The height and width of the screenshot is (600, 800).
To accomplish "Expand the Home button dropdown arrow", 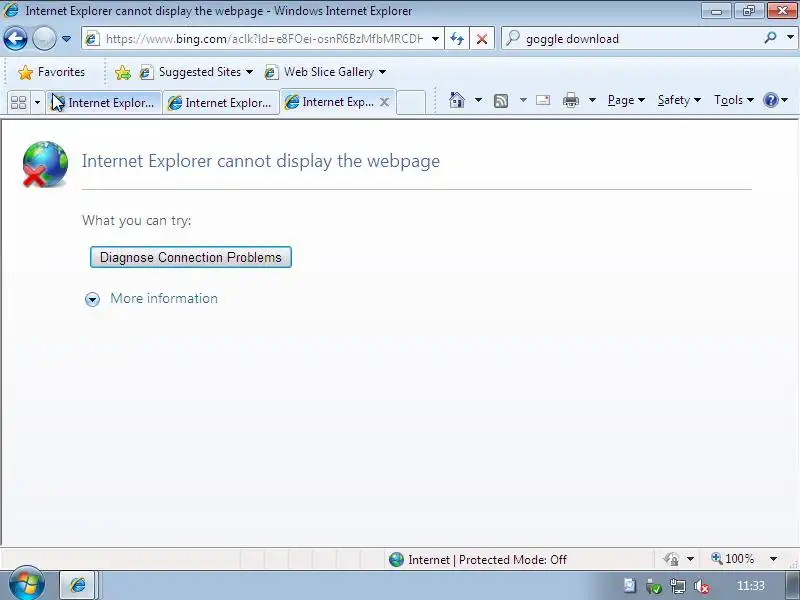I will click(x=478, y=100).
